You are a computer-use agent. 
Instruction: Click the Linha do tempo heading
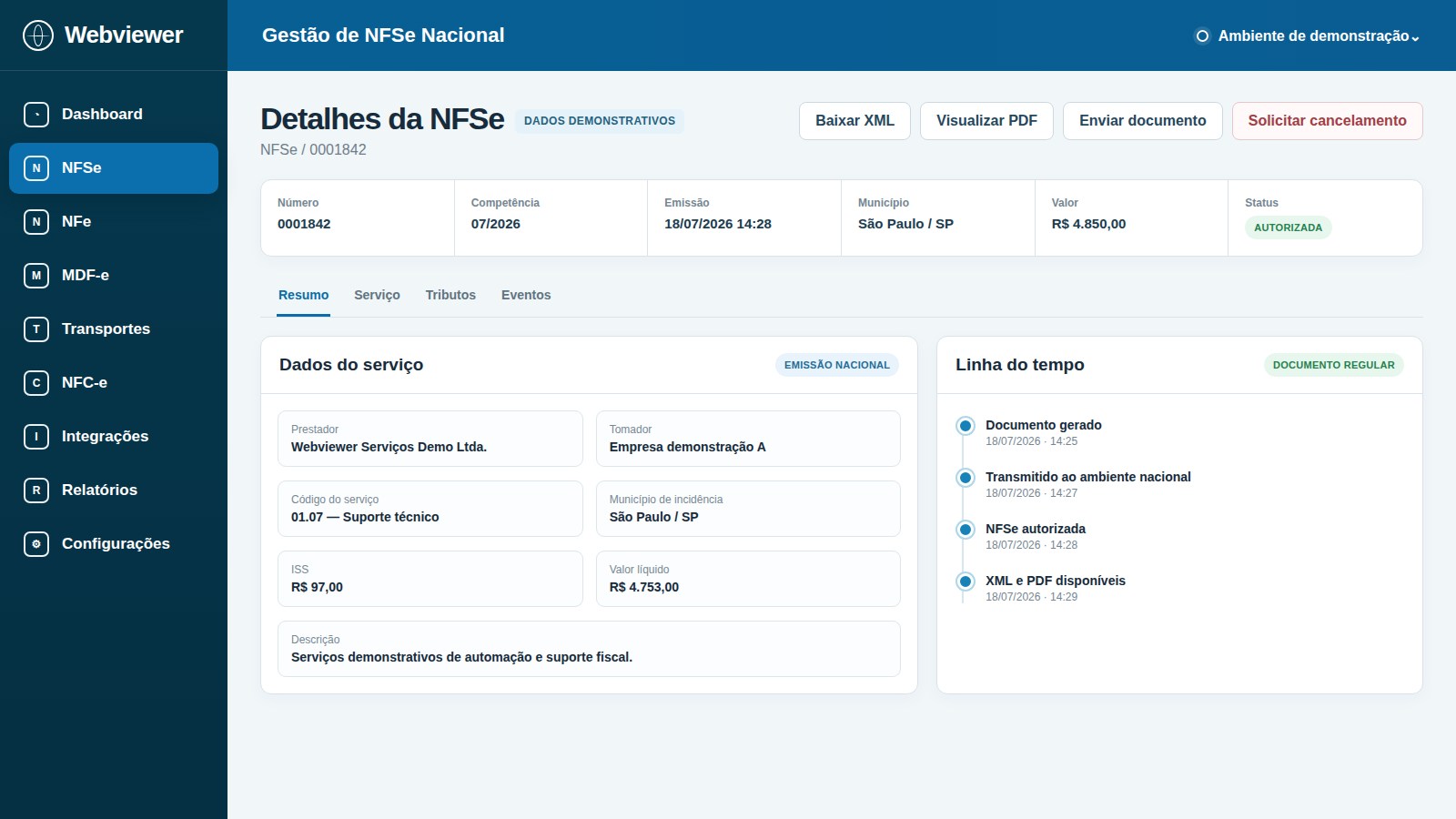click(x=1020, y=365)
